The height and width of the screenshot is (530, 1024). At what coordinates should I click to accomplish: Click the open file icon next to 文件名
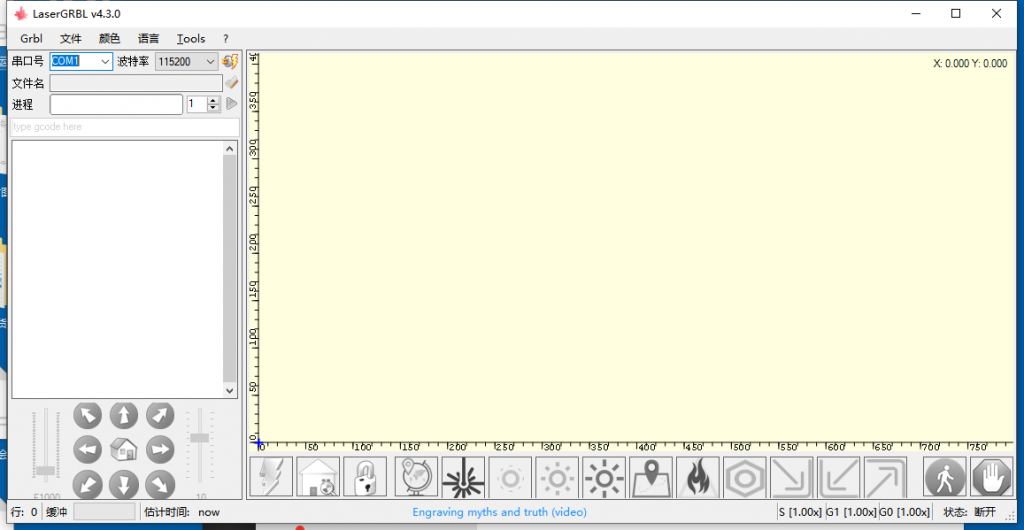(x=231, y=83)
